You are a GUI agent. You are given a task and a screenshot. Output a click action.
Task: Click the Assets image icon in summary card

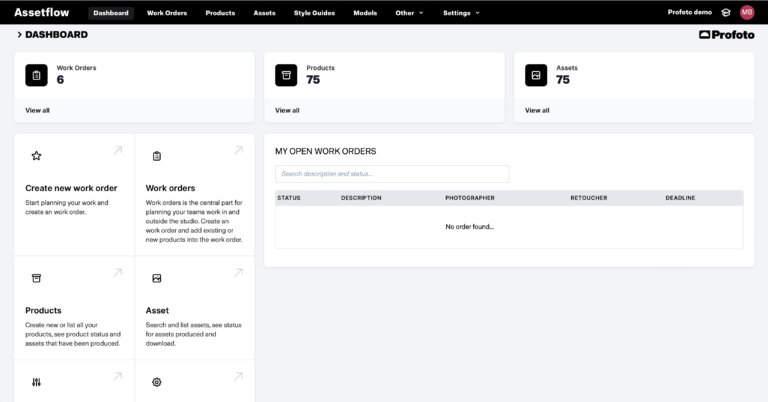coord(536,75)
